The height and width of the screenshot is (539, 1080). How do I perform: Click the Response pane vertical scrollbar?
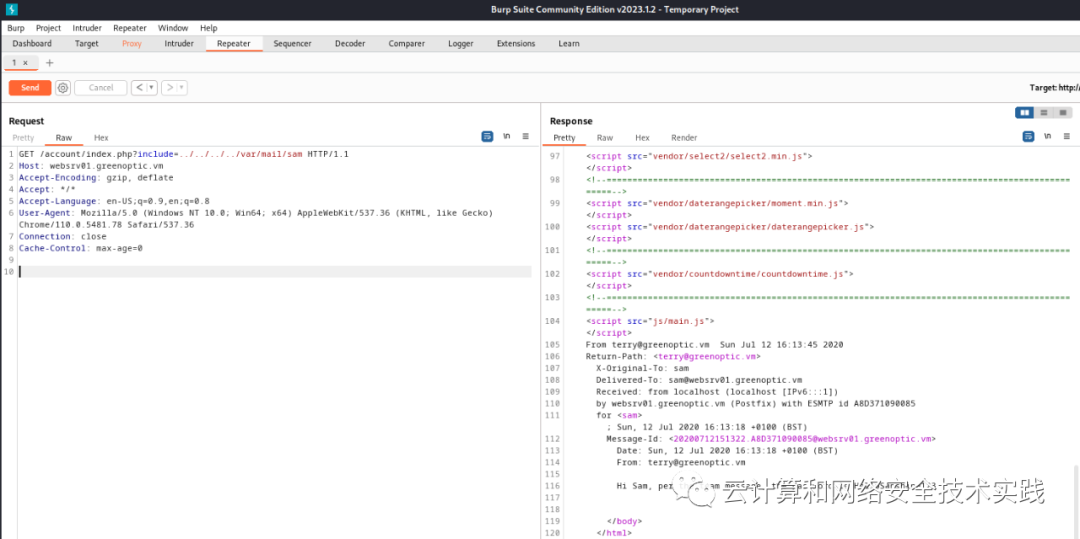point(1074,501)
